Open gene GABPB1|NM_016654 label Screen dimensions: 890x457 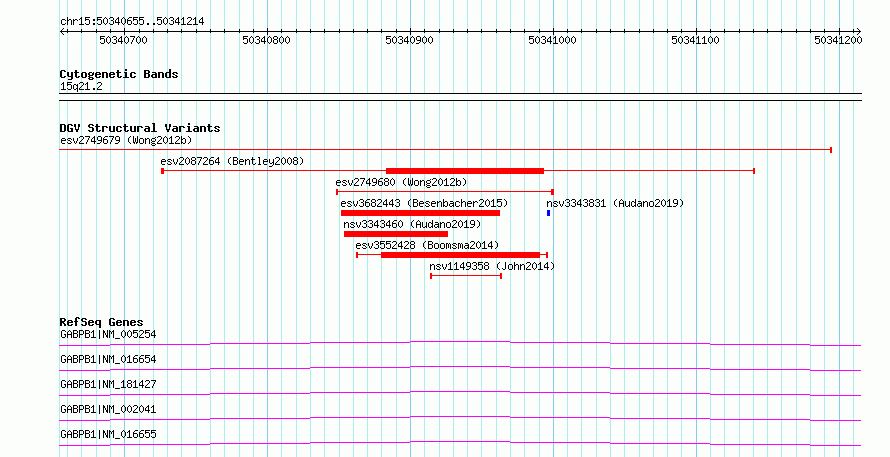coord(108,359)
